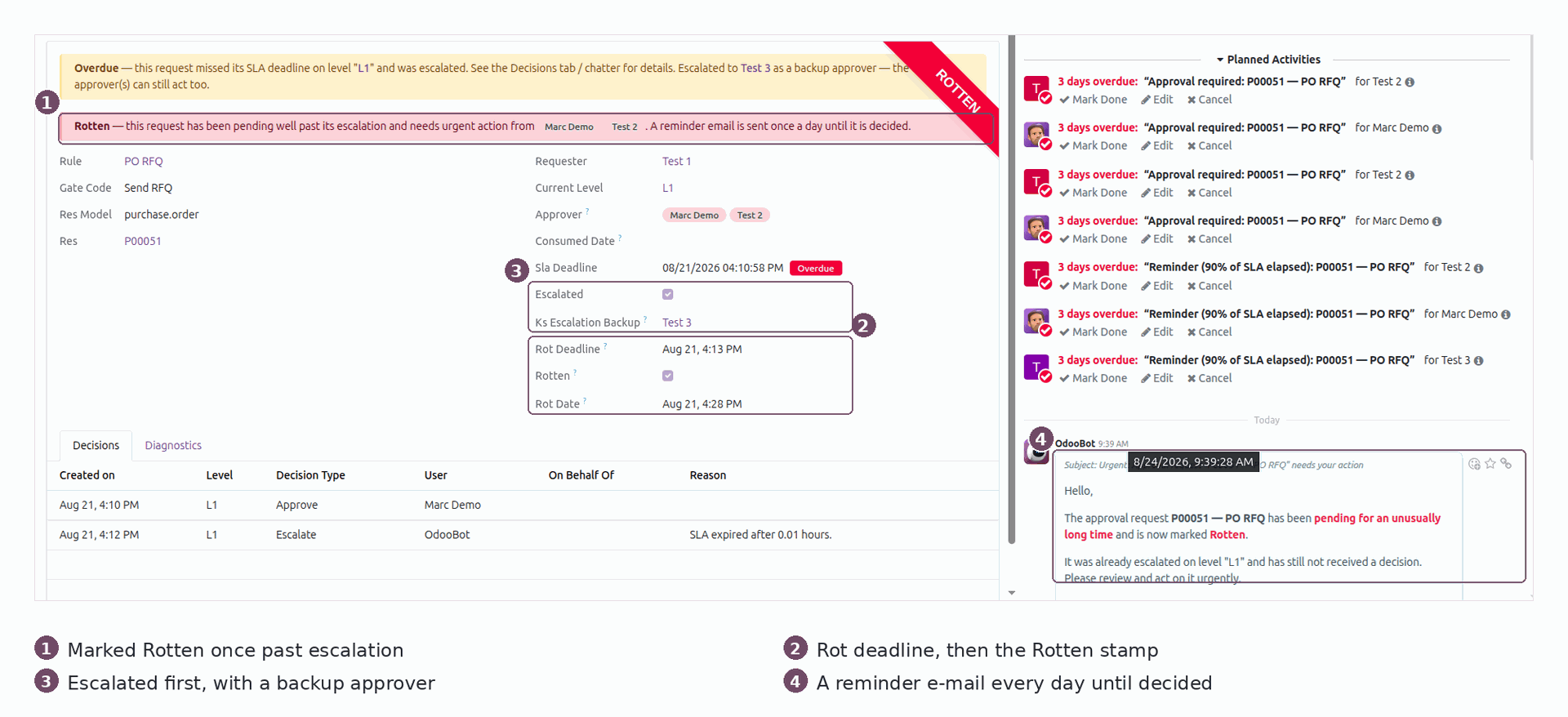Screen dimensions: 1568x717
Task: Mark Done the Reminder activity for Marc Demo
Action: [1093, 332]
